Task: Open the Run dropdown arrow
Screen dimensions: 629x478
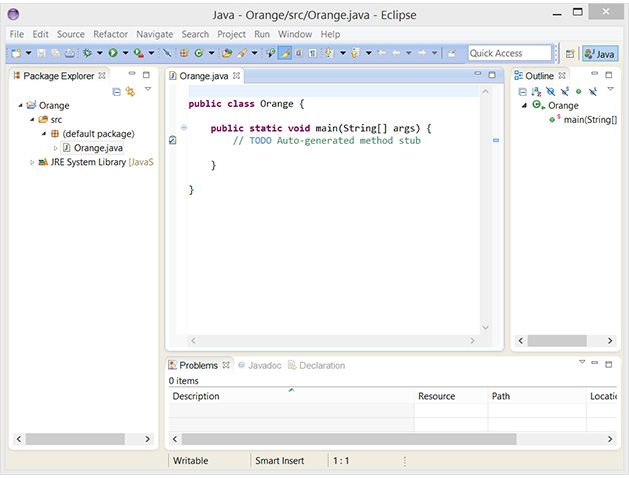Action: point(126,53)
